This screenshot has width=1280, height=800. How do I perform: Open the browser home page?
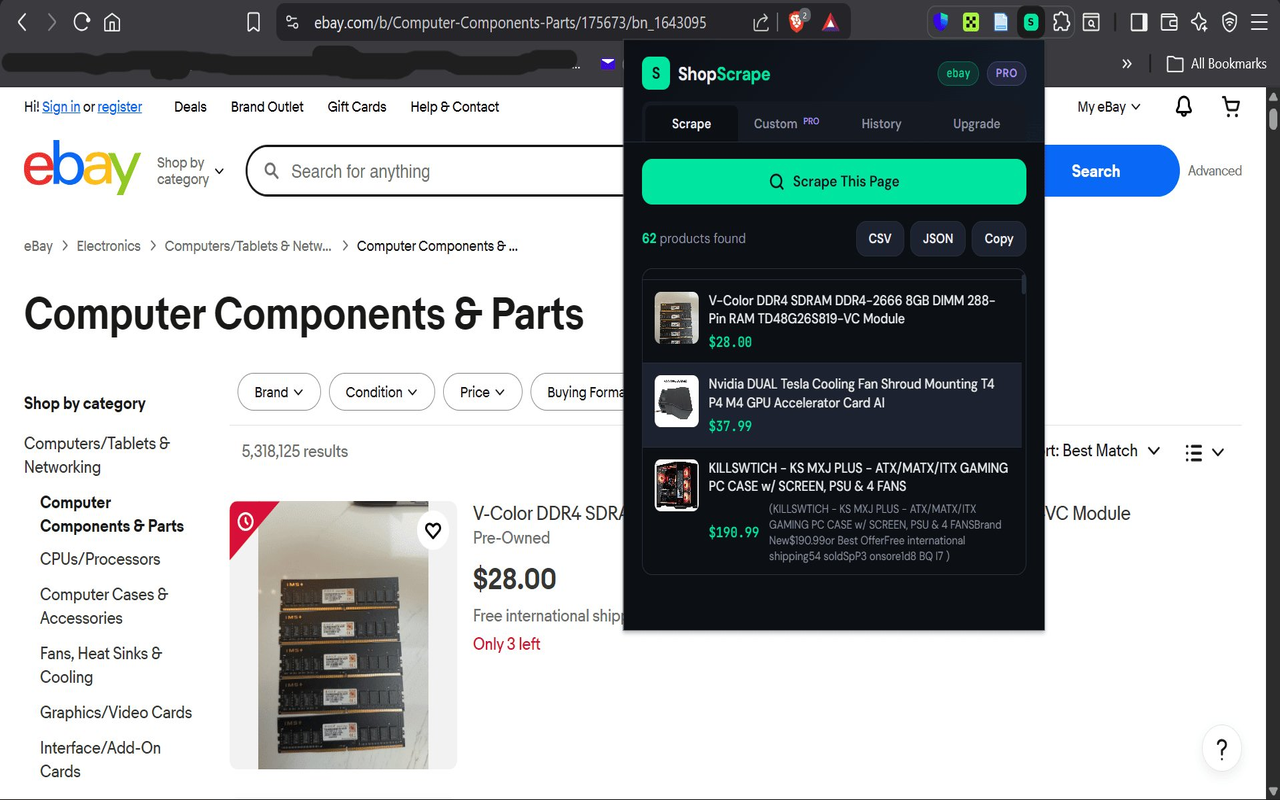tap(112, 22)
